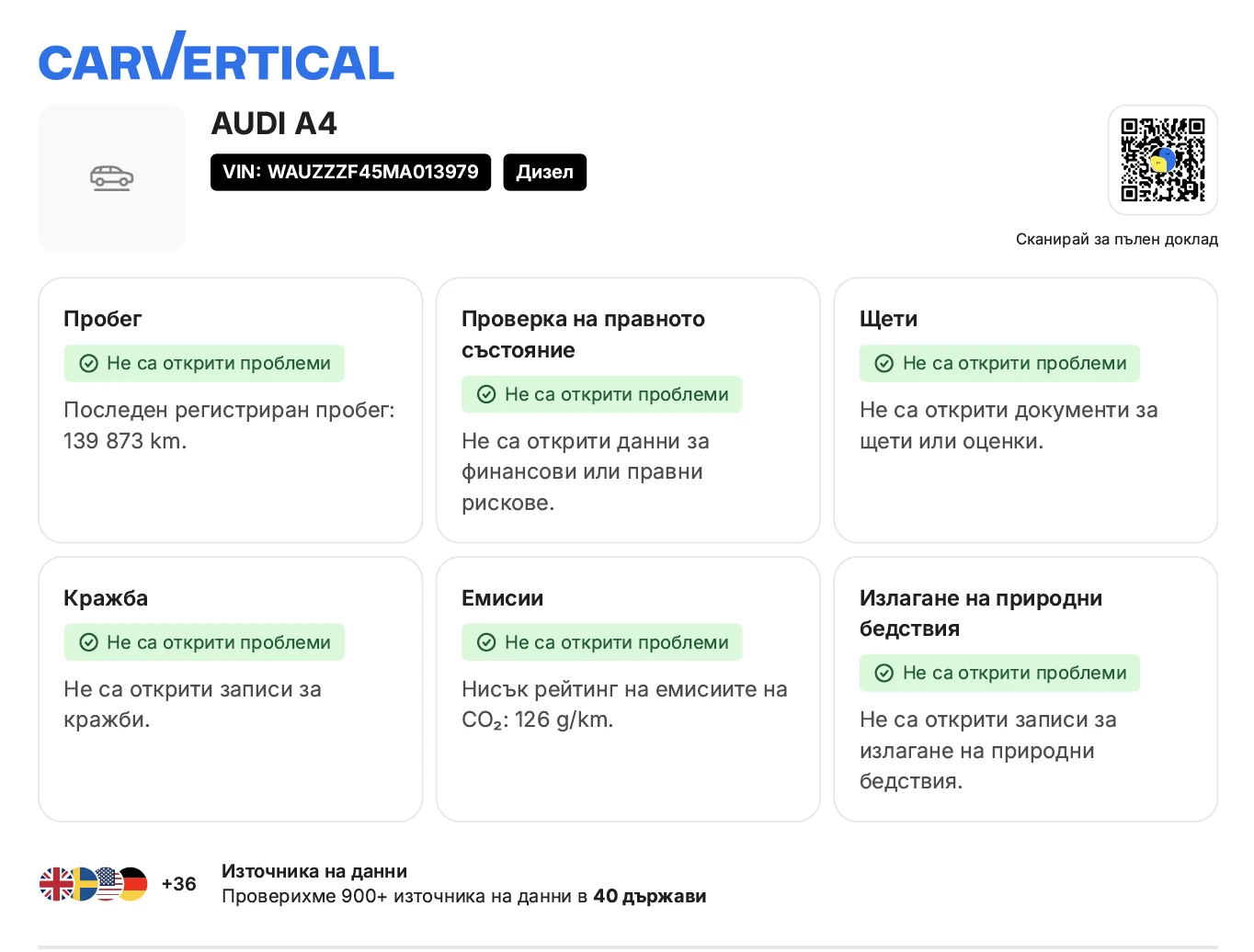Click the UK flag icon
Viewport: 1254px width, 952px height.
pyautogui.click(x=56, y=884)
